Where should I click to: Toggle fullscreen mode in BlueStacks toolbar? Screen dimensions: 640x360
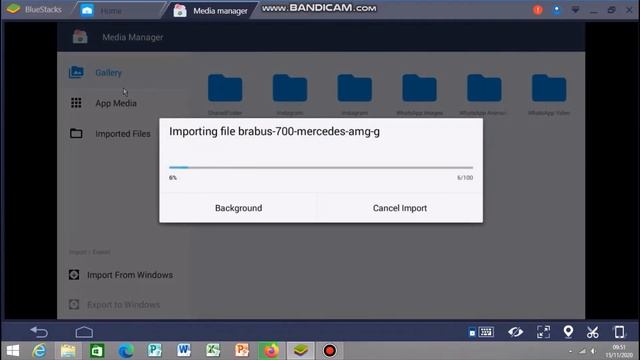[x=543, y=332]
